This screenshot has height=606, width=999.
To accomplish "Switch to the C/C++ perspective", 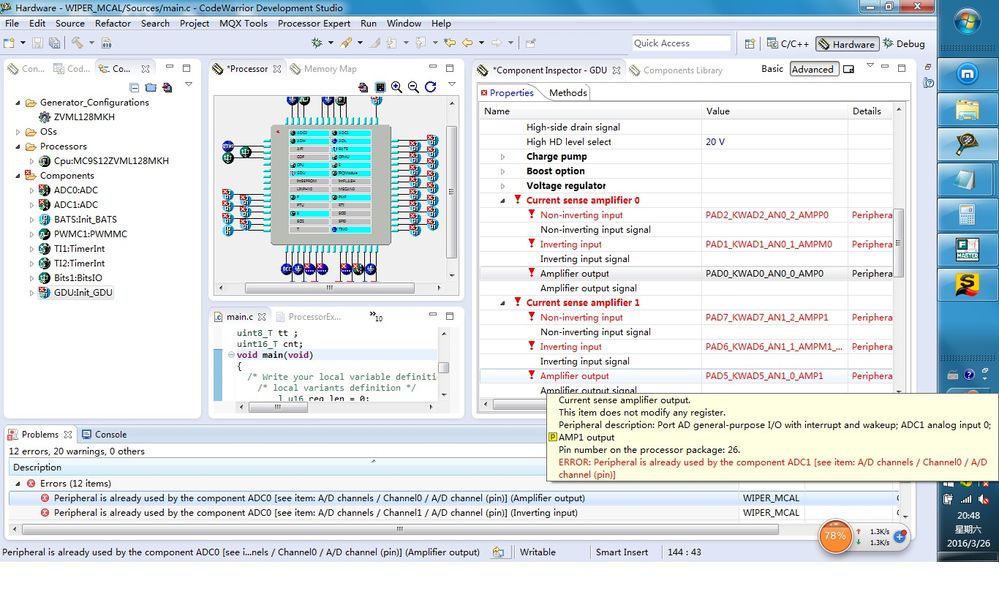I will [788, 43].
